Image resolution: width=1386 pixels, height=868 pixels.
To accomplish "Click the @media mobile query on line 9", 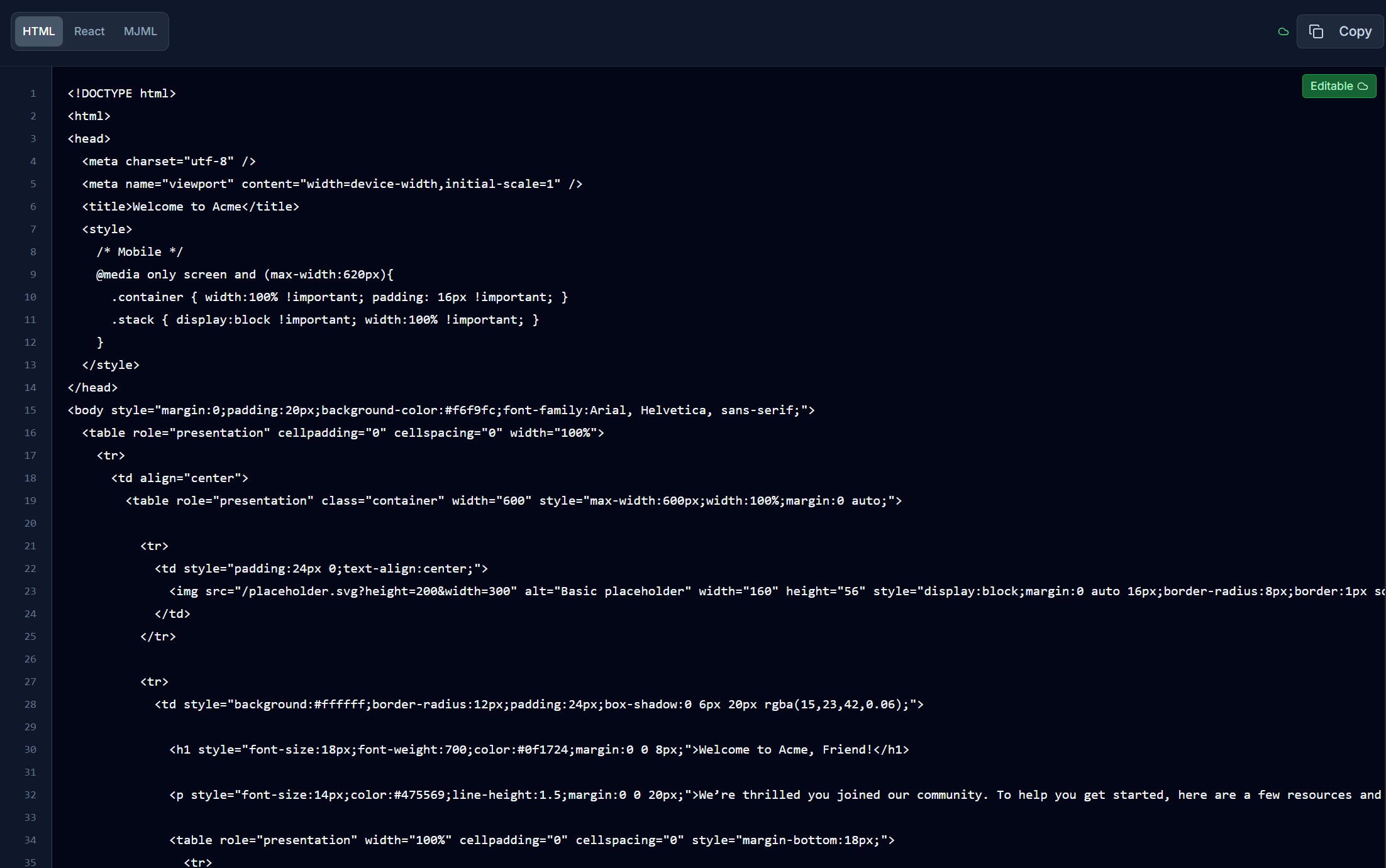I will click(245, 274).
